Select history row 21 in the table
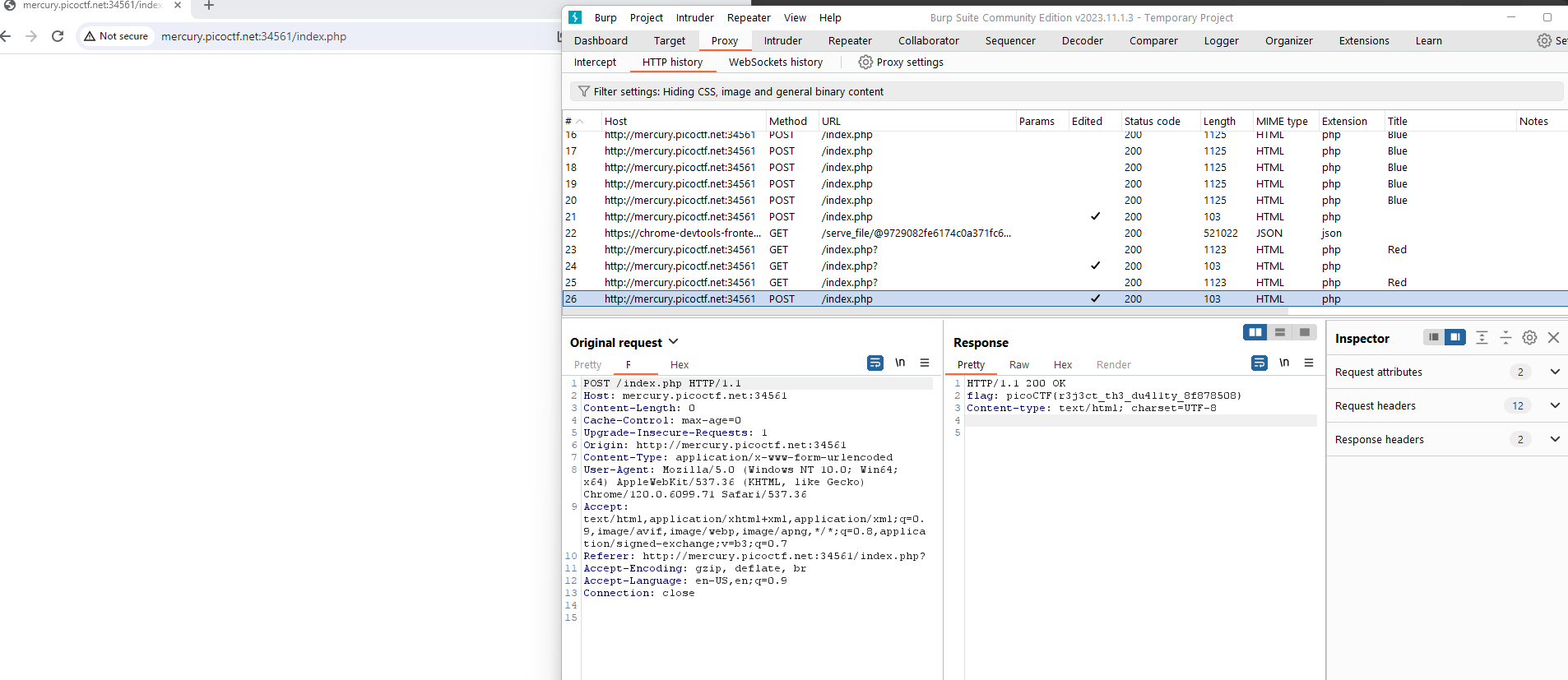 click(1065, 216)
